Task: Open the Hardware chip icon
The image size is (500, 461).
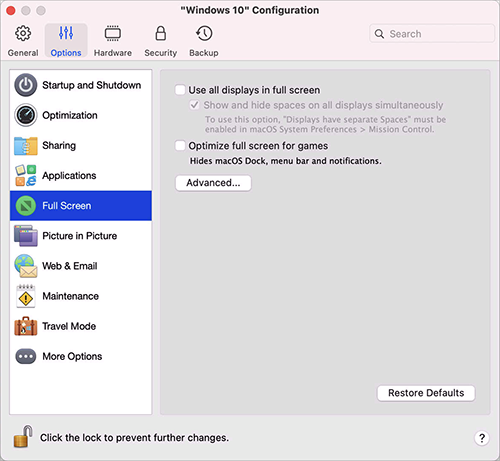Action: (x=113, y=33)
